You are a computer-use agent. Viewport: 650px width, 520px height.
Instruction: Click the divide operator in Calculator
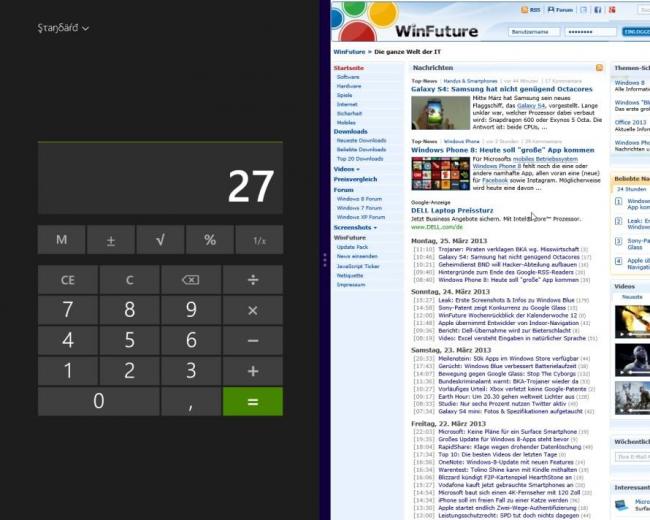(253, 280)
